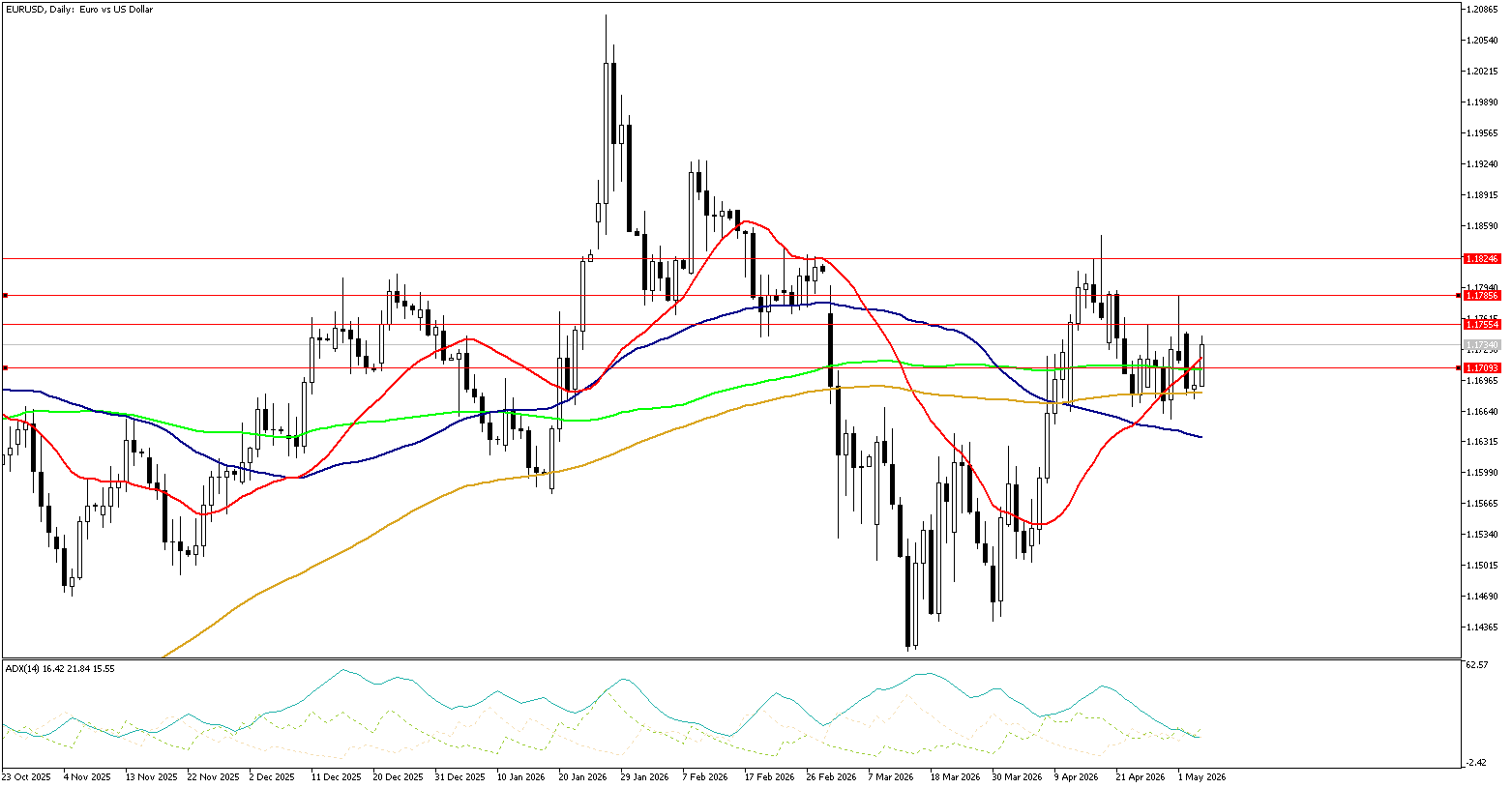Click the '10 Jan 2026' date label
The width and height of the screenshot is (1512, 788).
(x=520, y=776)
